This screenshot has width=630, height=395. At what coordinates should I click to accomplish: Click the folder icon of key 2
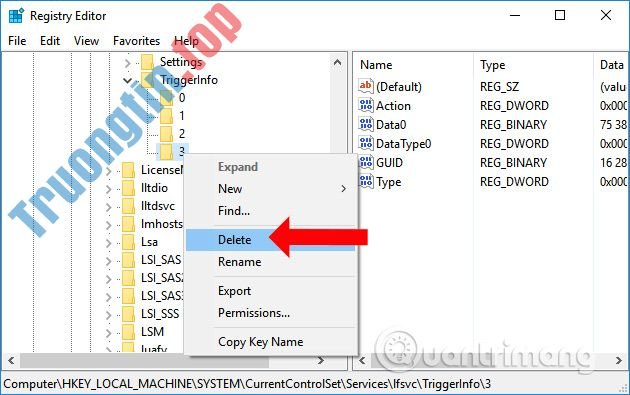[x=166, y=134]
